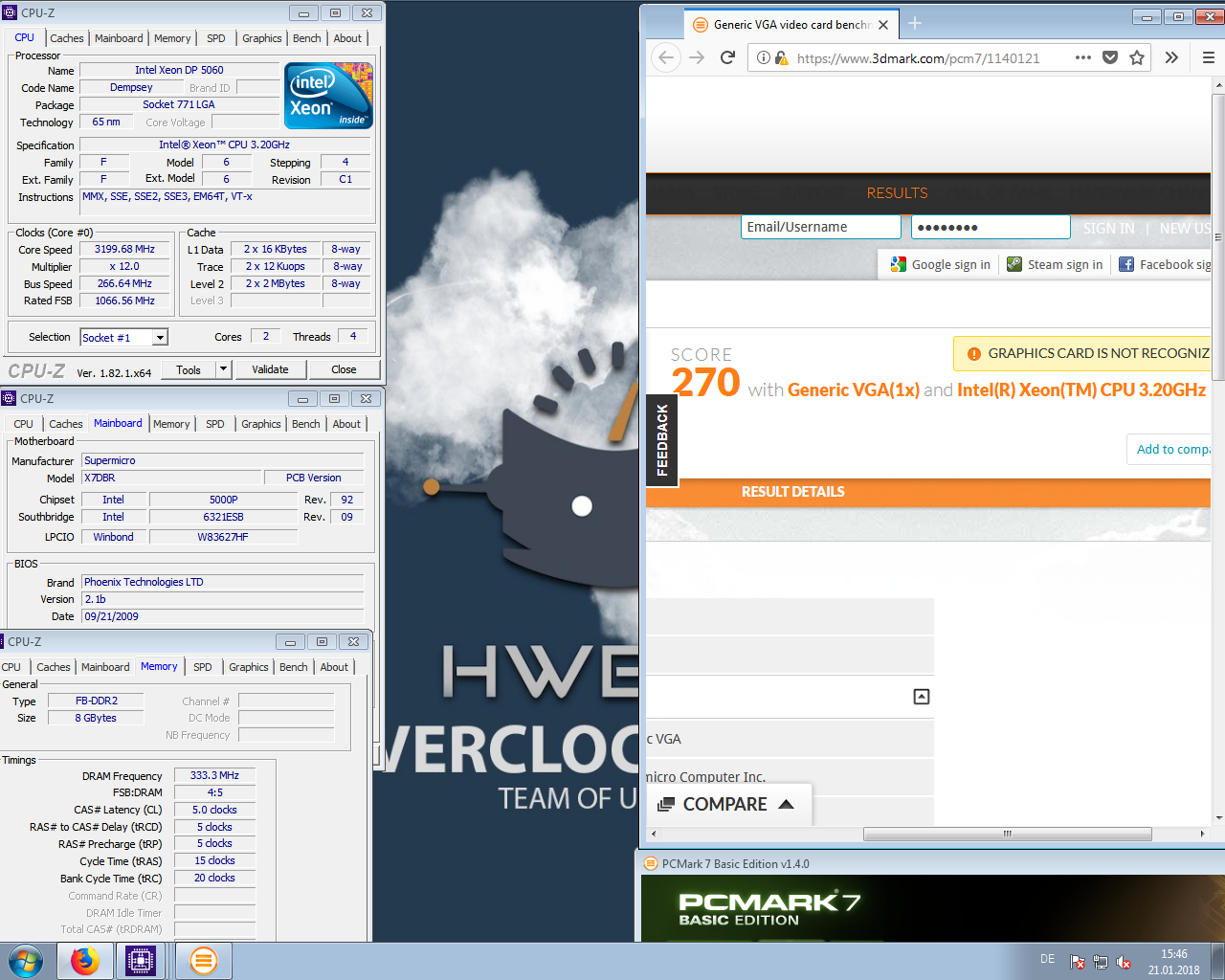The height and width of the screenshot is (980, 1225).
Task: Click SIGN IN on 3dmark page
Action: [x=1108, y=228]
